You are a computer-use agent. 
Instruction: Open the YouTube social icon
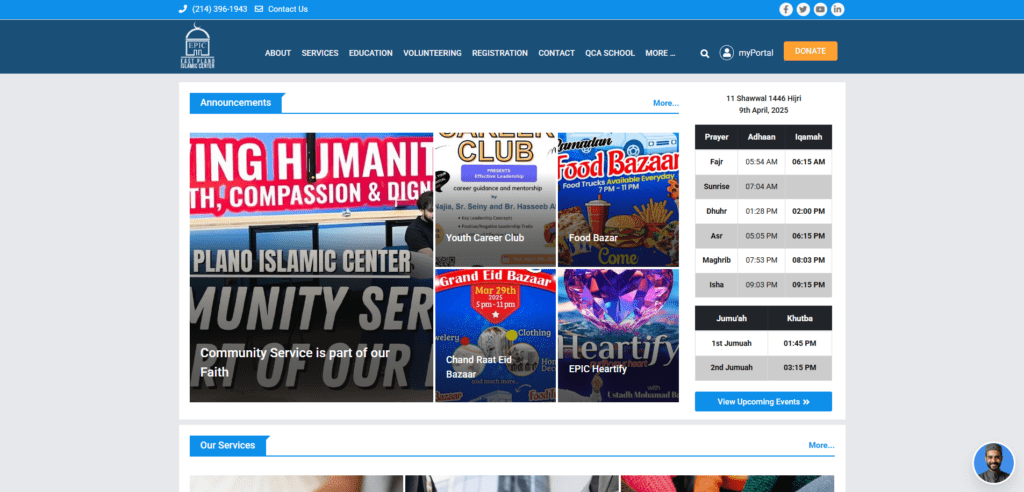pos(820,9)
